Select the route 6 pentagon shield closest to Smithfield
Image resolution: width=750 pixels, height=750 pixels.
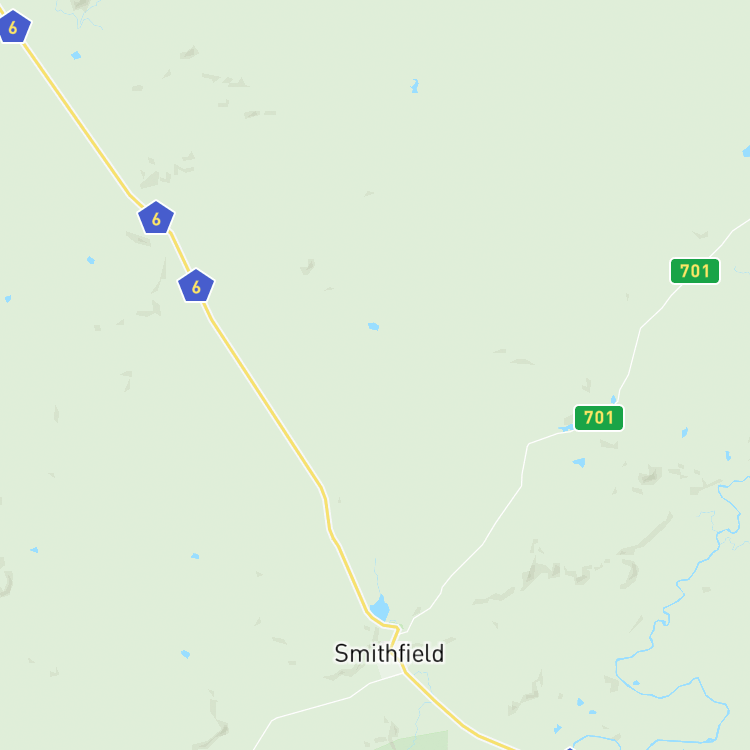[196, 286]
